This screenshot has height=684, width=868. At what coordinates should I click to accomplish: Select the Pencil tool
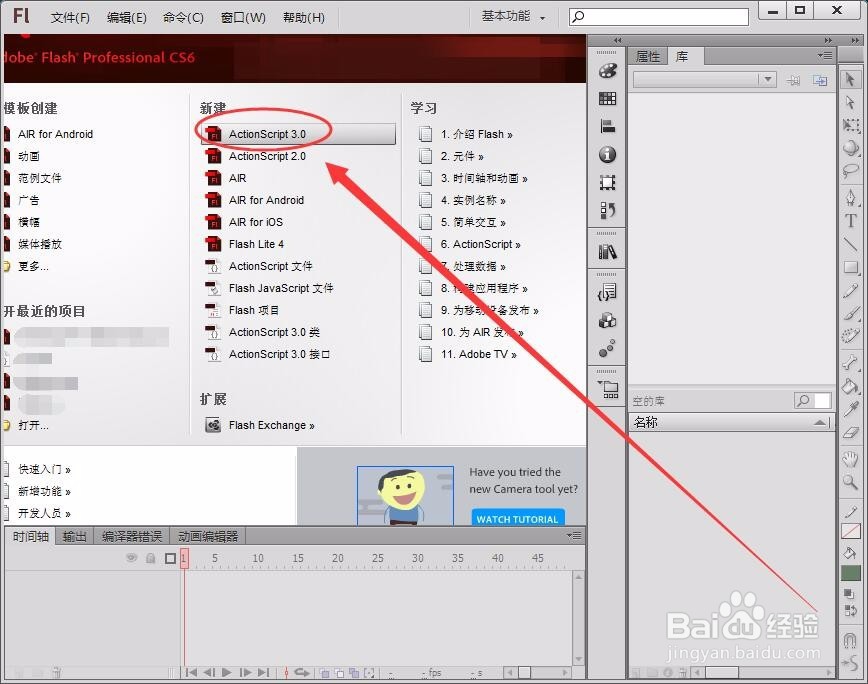pos(850,291)
